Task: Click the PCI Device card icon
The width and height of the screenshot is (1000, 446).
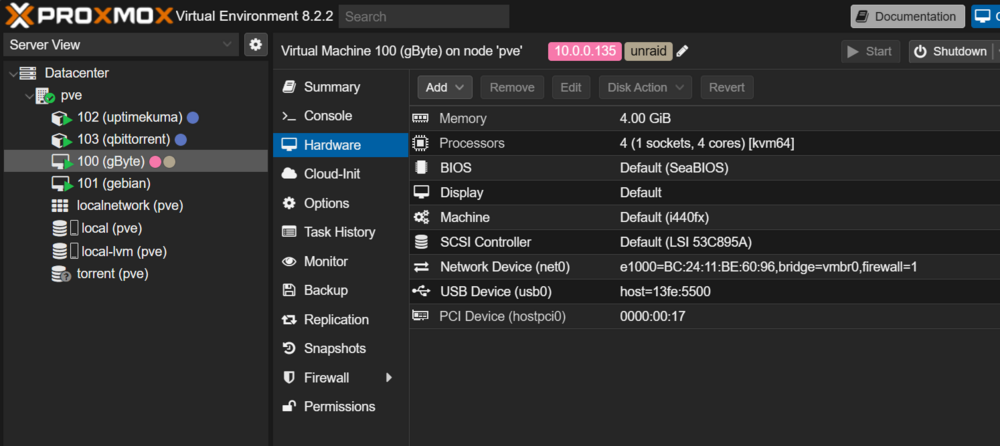Action: [421, 316]
